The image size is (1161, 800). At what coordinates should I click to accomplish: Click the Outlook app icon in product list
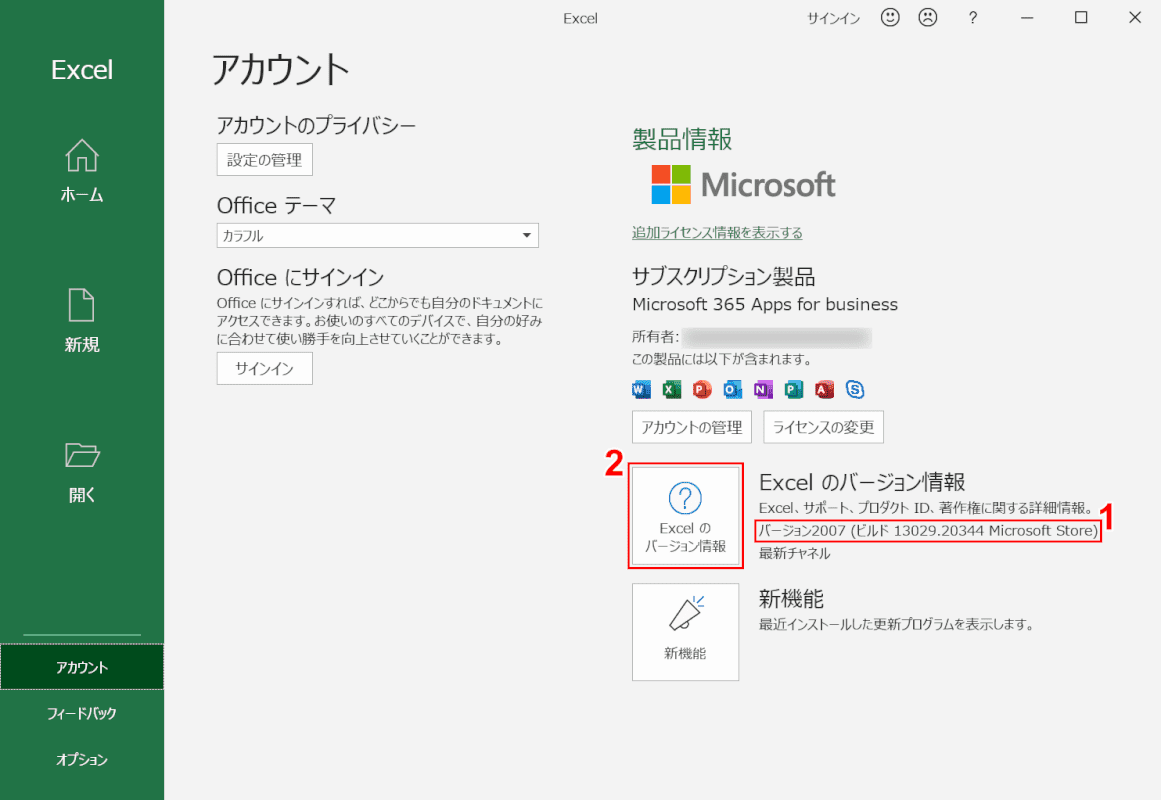pyautogui.click(x=732, y=389)
